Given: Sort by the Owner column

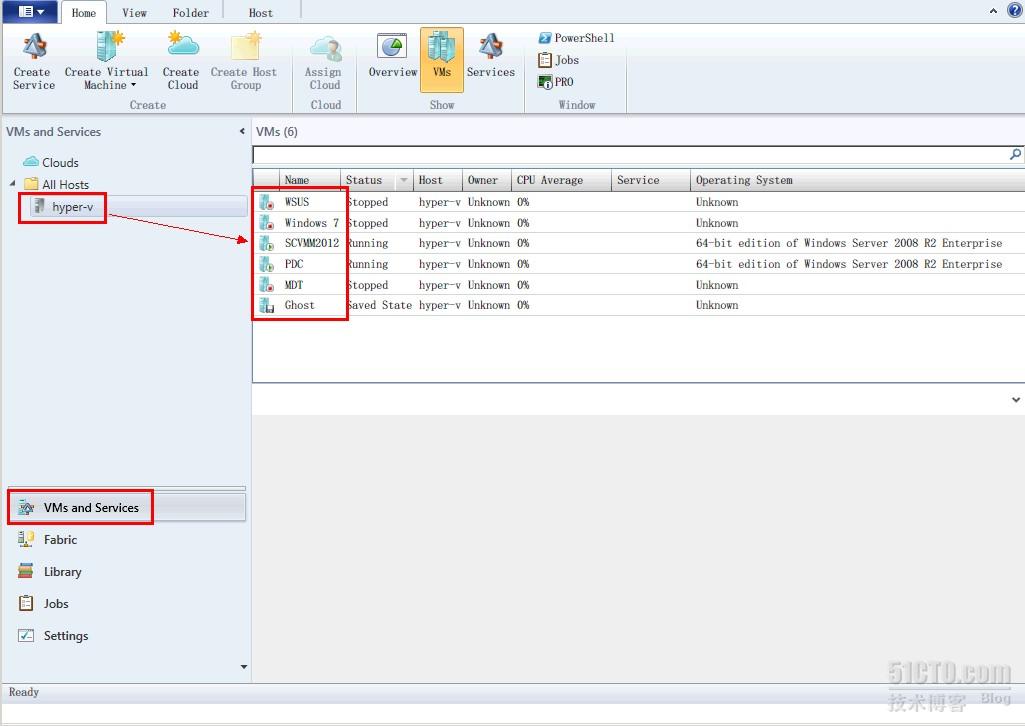Looking at the screenshot, I should pos(486,180).
